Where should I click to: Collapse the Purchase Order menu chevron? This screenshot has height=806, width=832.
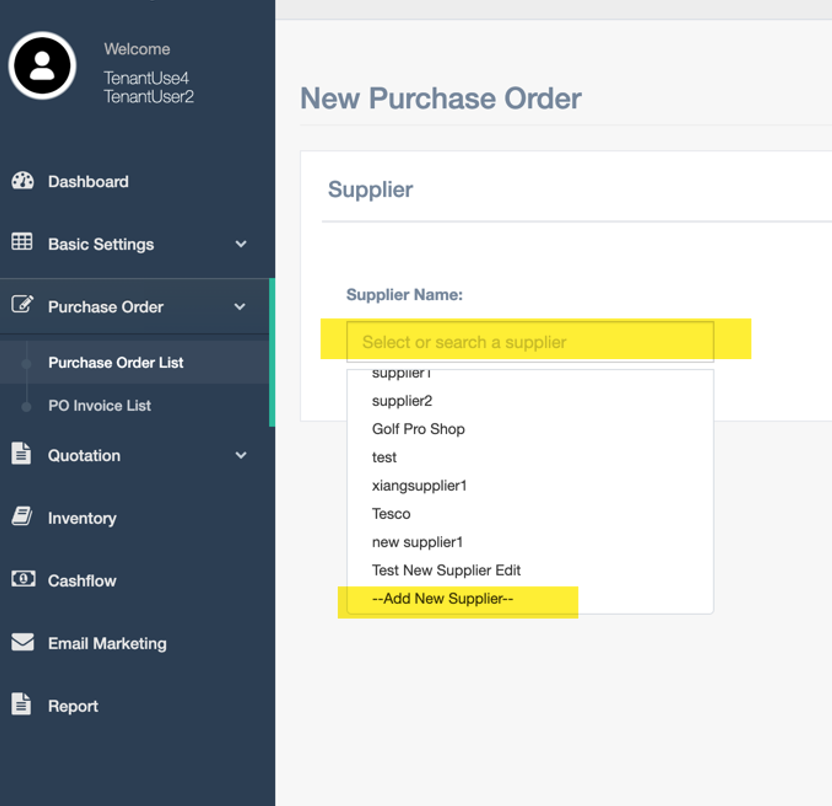(x=240, y=307)
